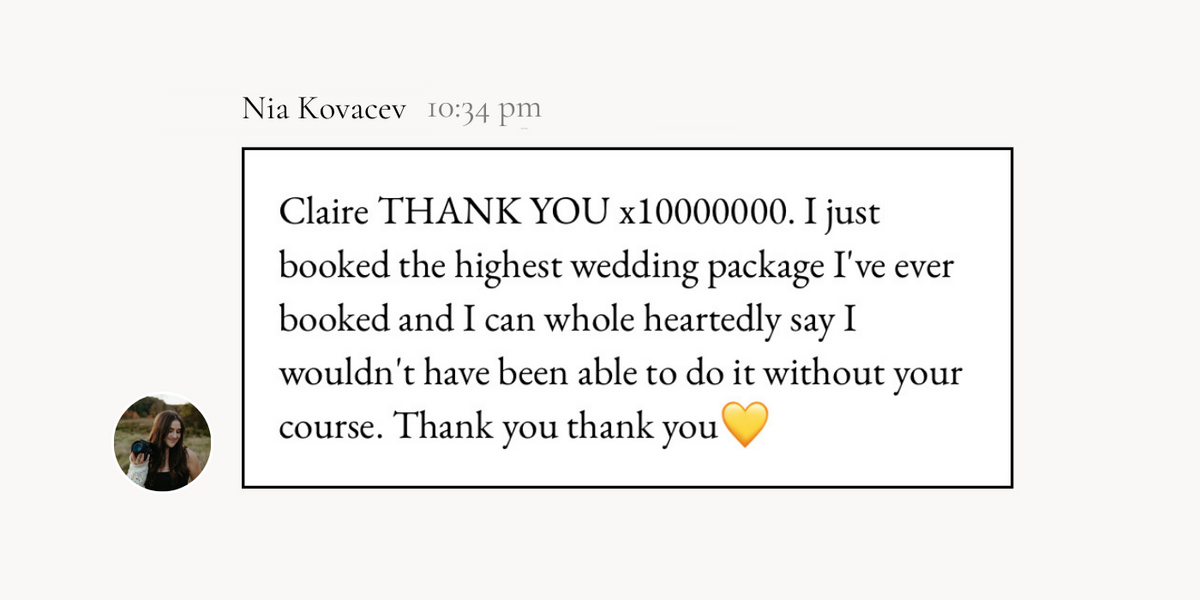Viewport: 1200px width, 600px height.
Task: Click the word "wouldn't"
Action: coord(341,374)
